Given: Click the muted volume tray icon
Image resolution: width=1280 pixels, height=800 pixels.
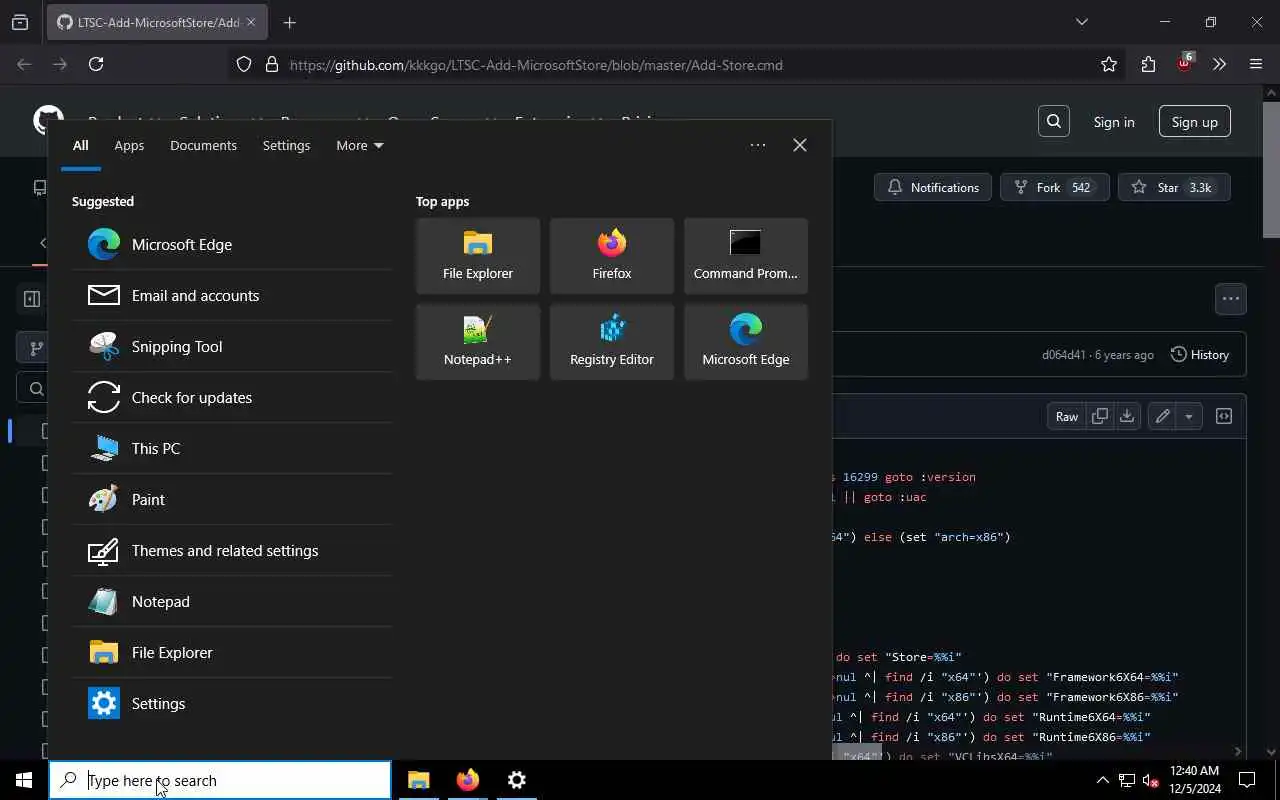Looking at the screenshot, I should [x=1151, y=780].
